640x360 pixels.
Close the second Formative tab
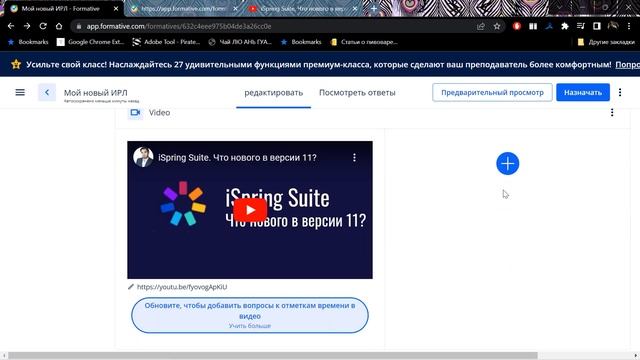[x=236, y=9]
